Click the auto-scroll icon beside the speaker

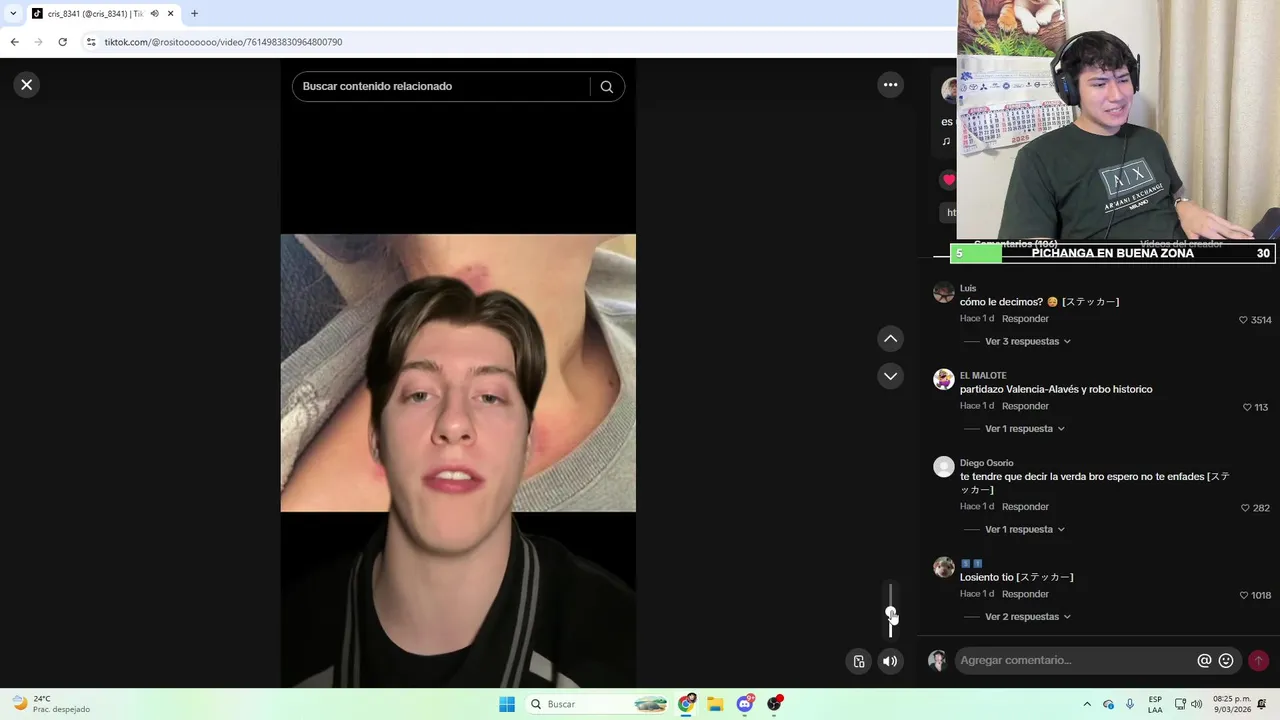click(x=859, y=661)
